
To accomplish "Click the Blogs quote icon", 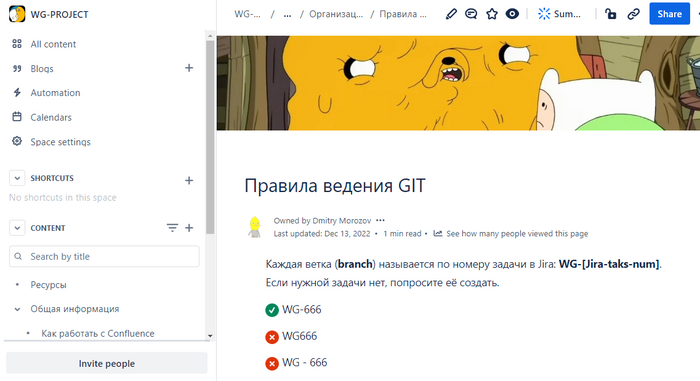I will [17, 68].
